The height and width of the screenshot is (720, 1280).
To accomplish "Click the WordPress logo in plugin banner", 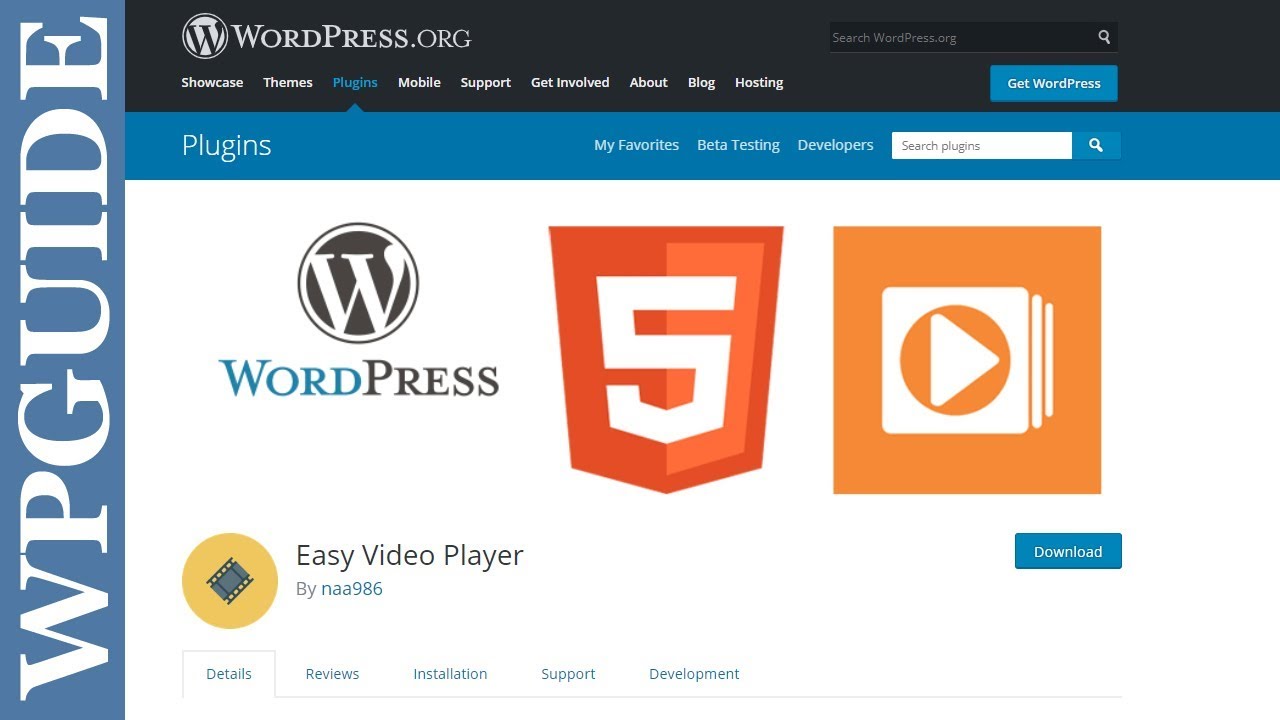I will pos(358,311).
